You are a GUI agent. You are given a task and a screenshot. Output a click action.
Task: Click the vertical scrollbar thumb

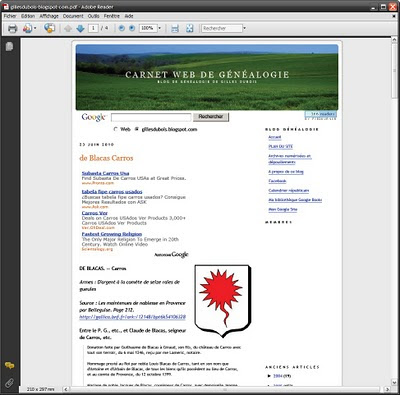(x=394, y=71)
